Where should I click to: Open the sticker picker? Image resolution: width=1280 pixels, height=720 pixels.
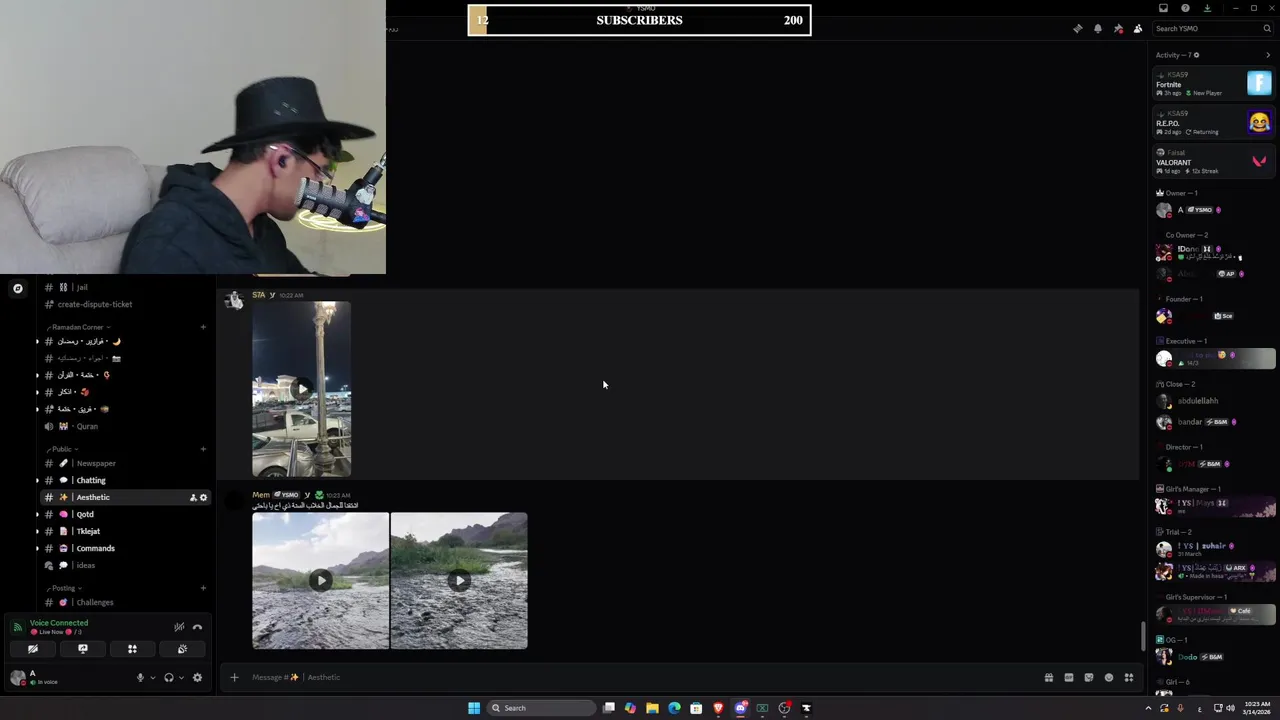point(1088,677)
